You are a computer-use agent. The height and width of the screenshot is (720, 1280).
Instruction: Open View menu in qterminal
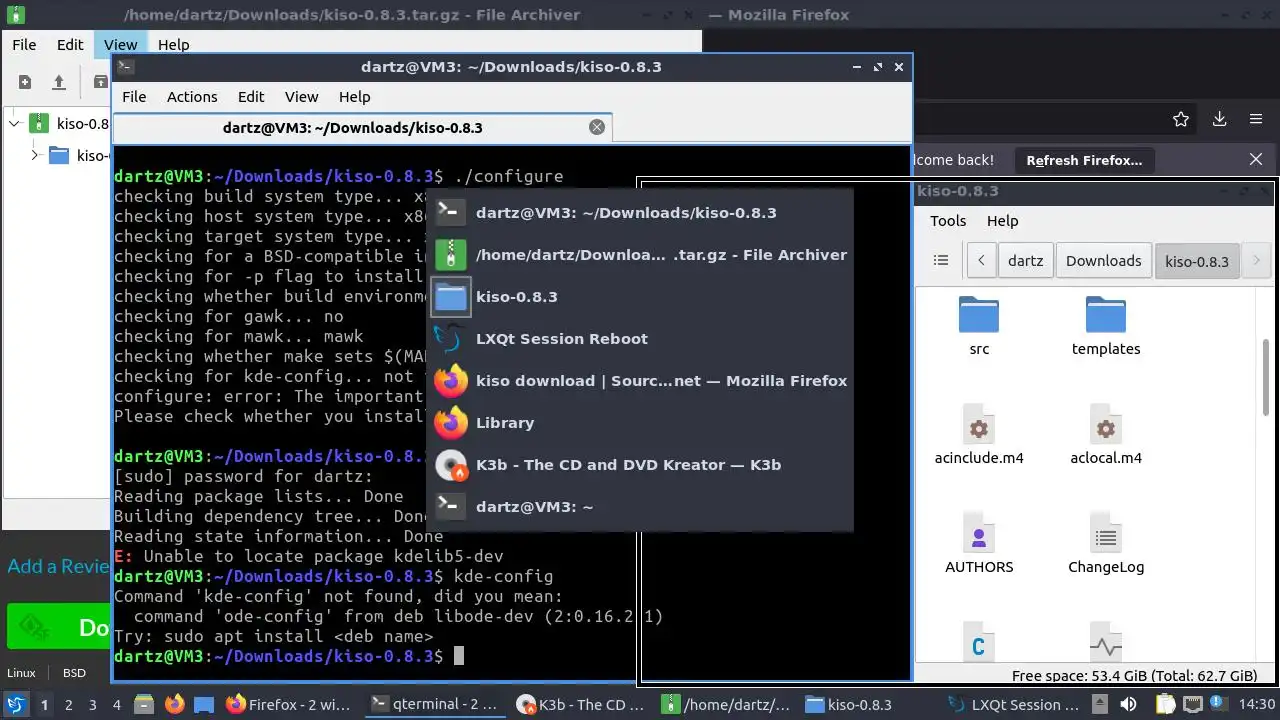[x=301, y=97]
